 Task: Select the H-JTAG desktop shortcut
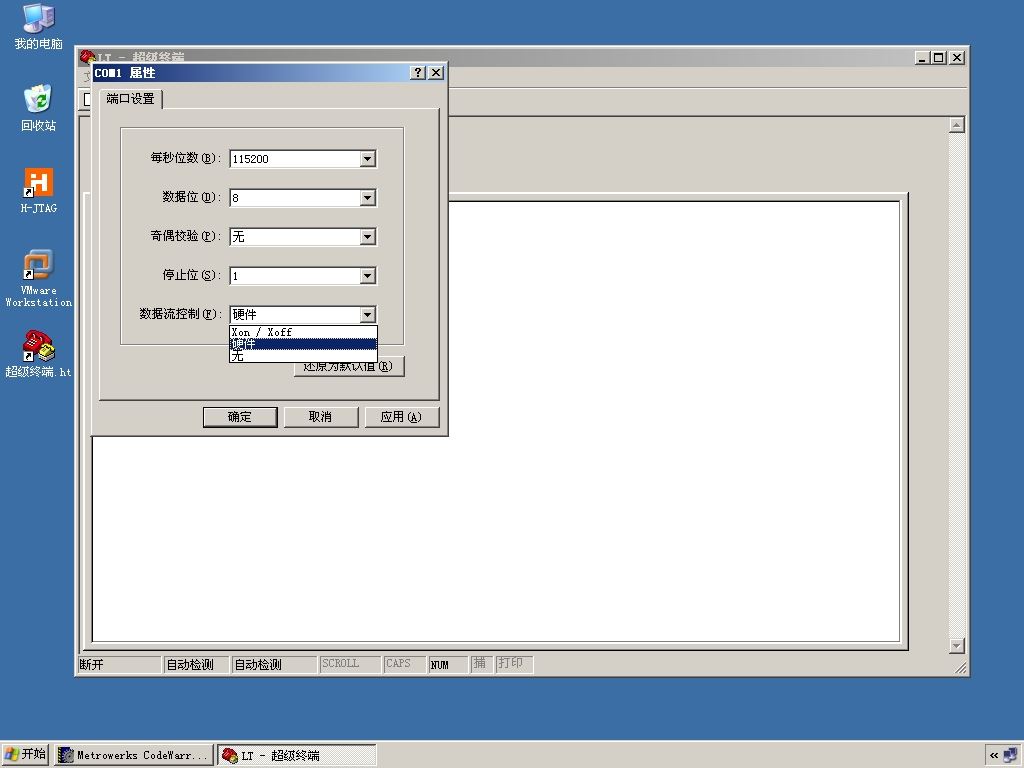tap(39, 191)
